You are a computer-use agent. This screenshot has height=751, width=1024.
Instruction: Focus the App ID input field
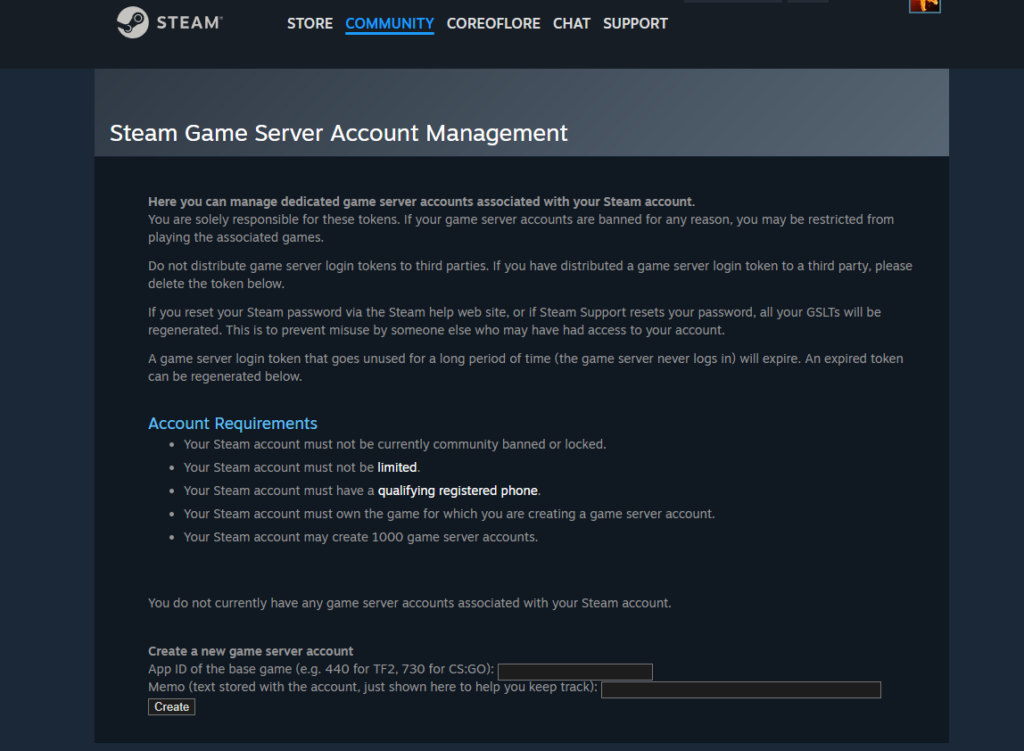tap(575, 671)
